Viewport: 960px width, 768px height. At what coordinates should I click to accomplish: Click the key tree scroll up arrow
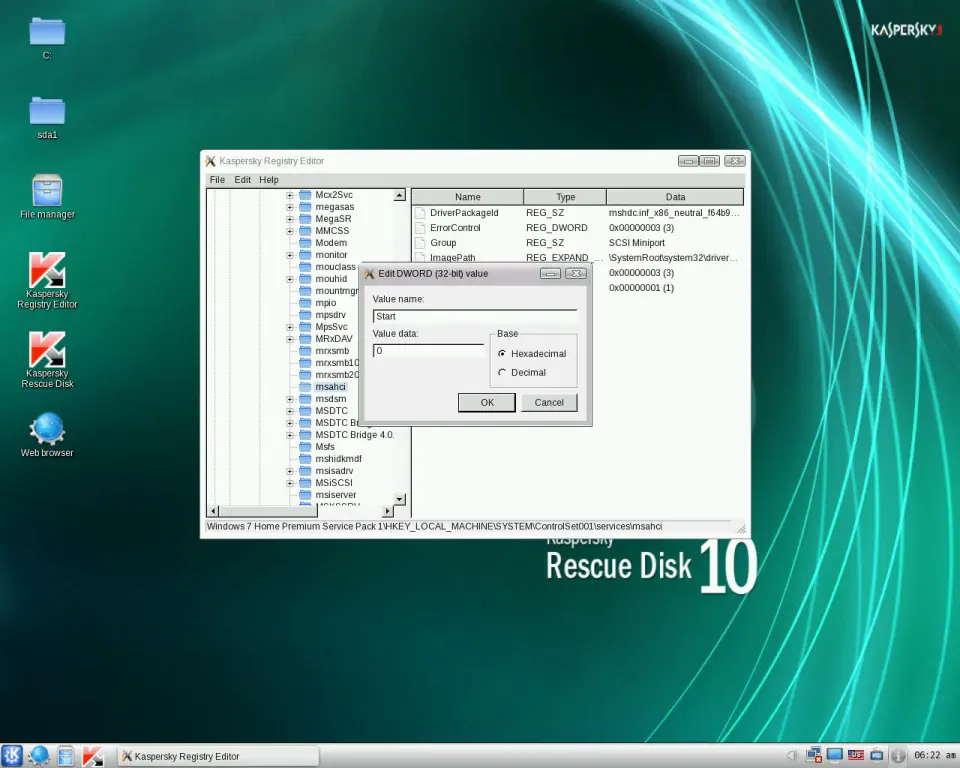tap(399, 195)
